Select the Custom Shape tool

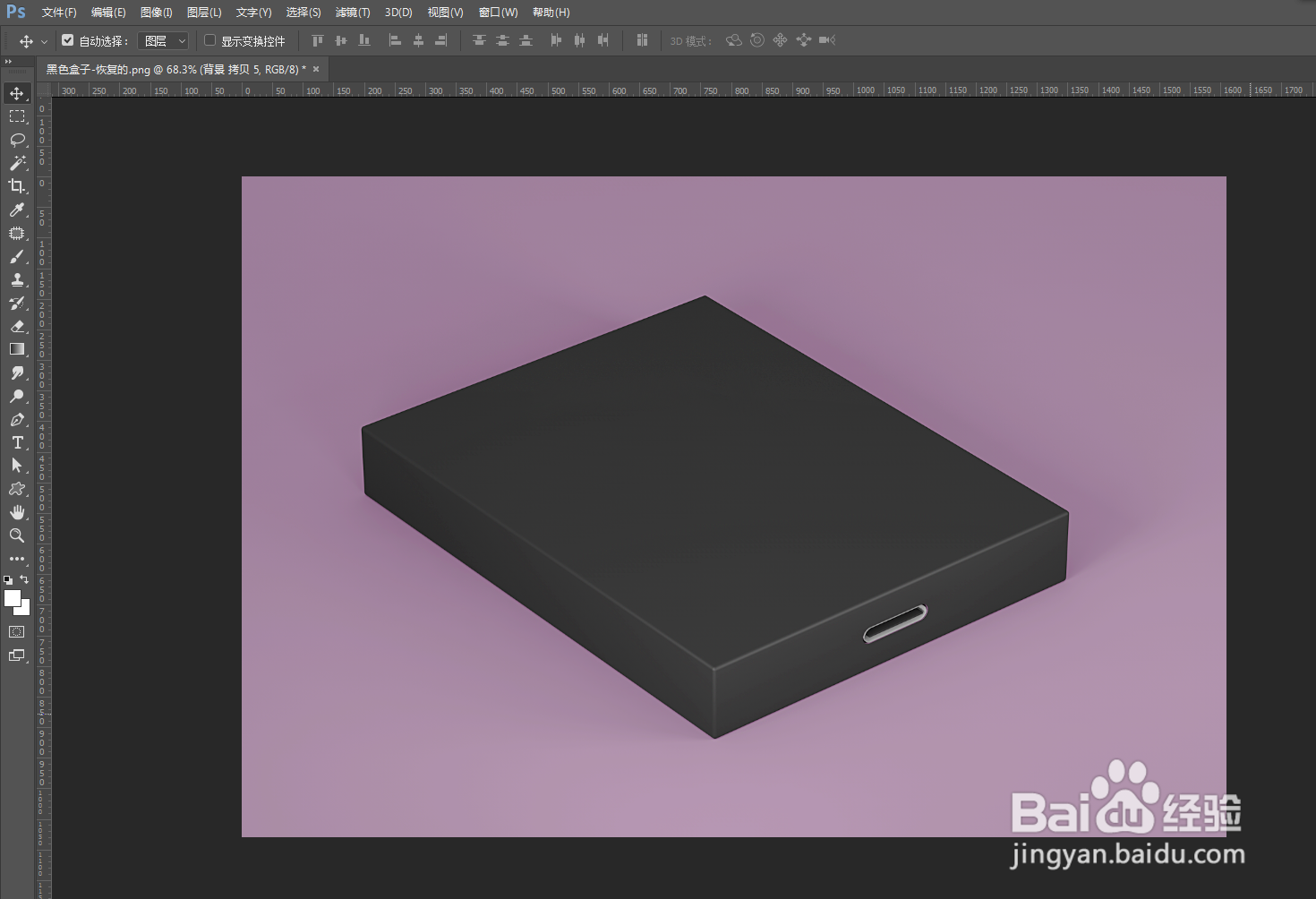(x=17, y=489)
